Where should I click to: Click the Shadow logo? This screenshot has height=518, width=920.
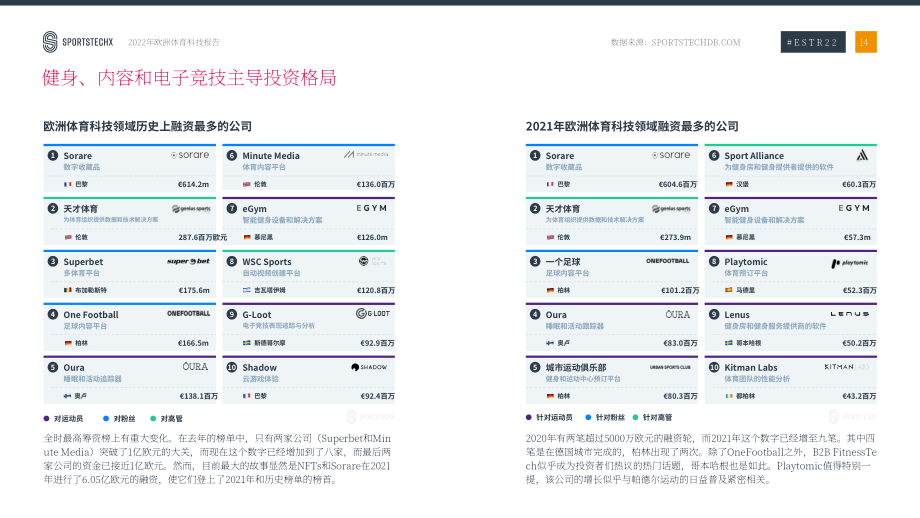pyautogui.click(x=369, y=367)
